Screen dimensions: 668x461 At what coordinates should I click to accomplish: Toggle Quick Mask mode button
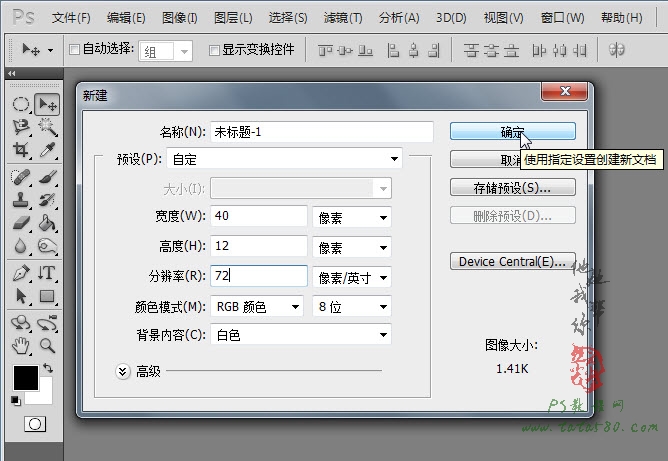tap(35, 424)
